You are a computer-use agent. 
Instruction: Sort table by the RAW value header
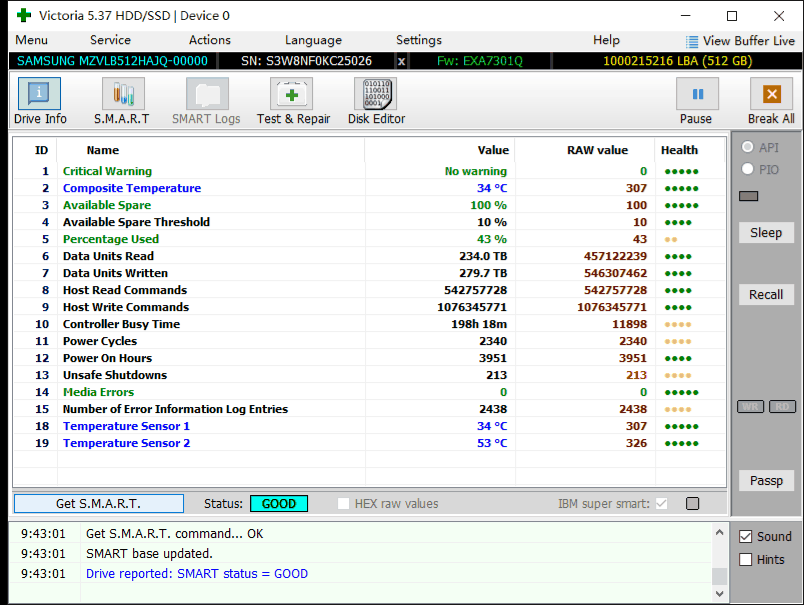pyautogui.click(x=597, y=150)
